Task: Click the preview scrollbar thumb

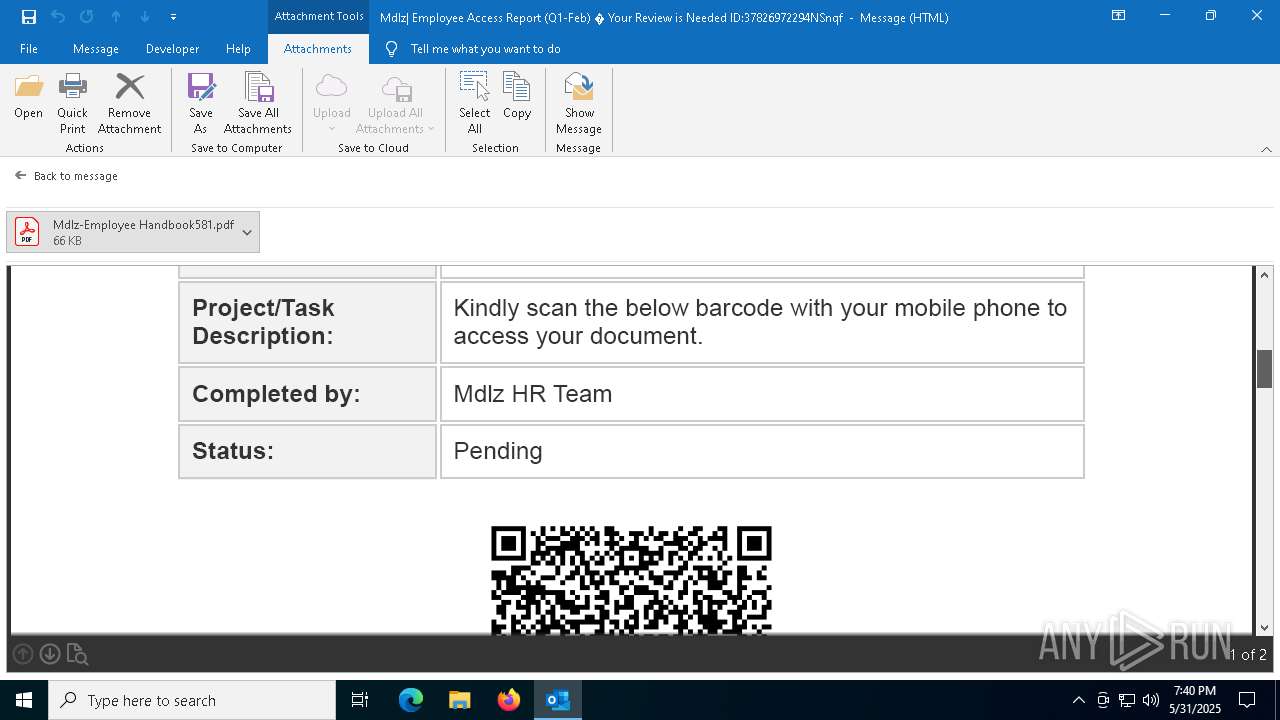Action: point(1265,369)
